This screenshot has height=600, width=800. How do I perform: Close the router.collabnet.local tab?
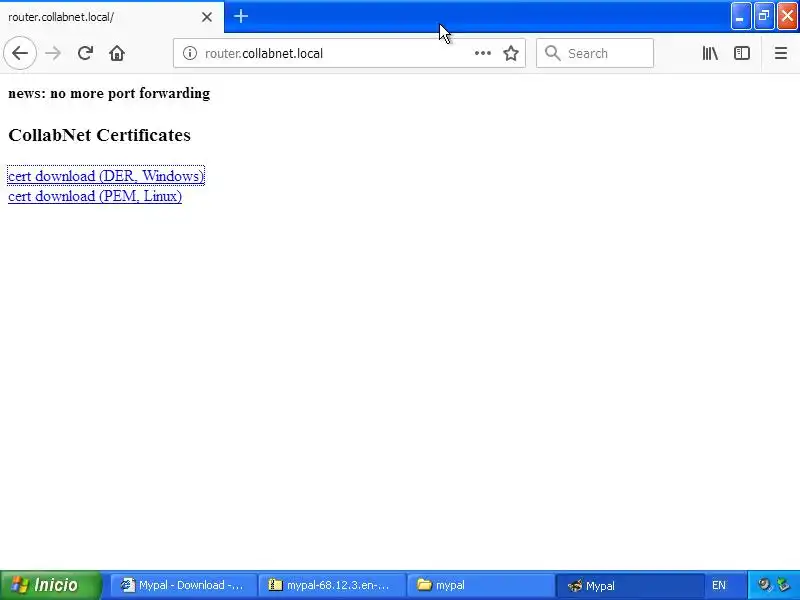207,17
